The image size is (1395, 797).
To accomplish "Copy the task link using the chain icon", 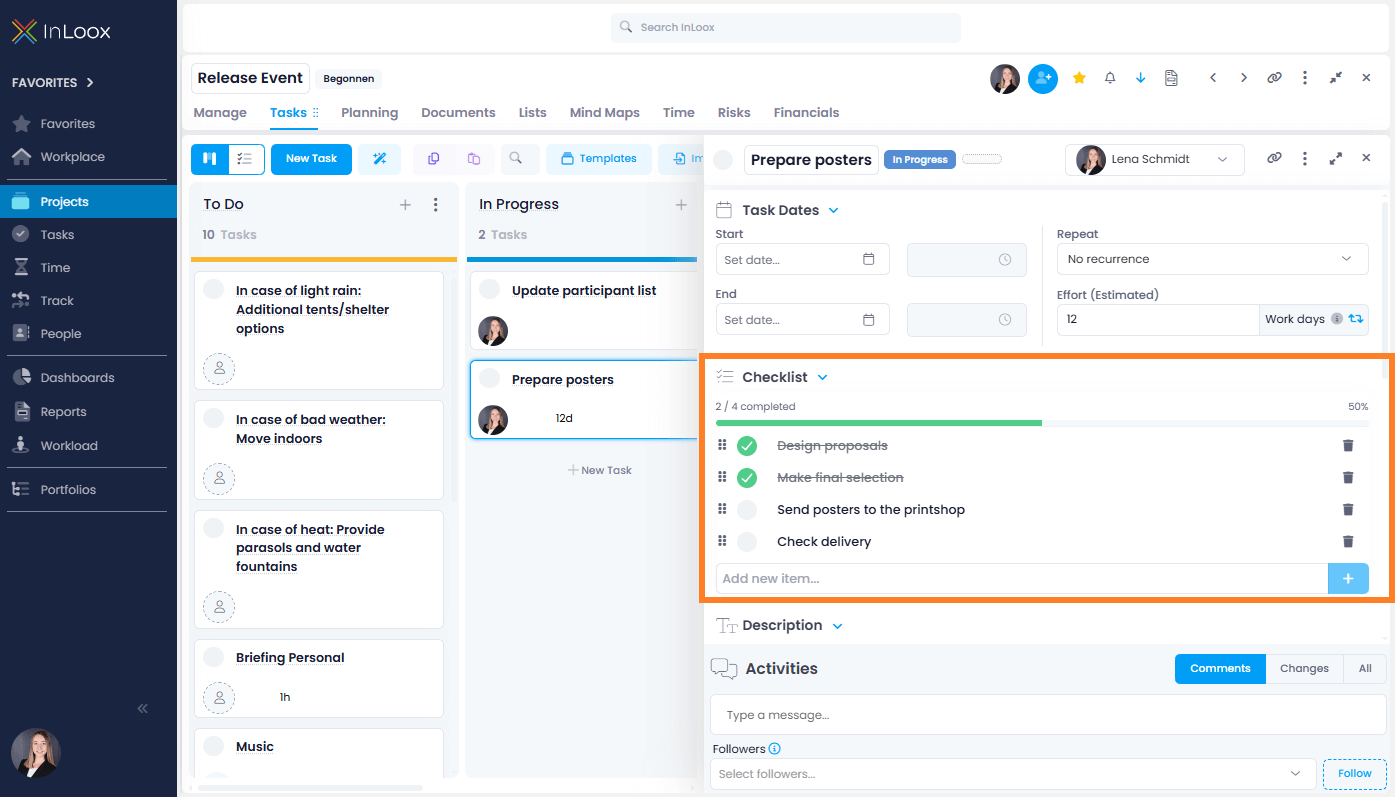I will point(1274,159).
